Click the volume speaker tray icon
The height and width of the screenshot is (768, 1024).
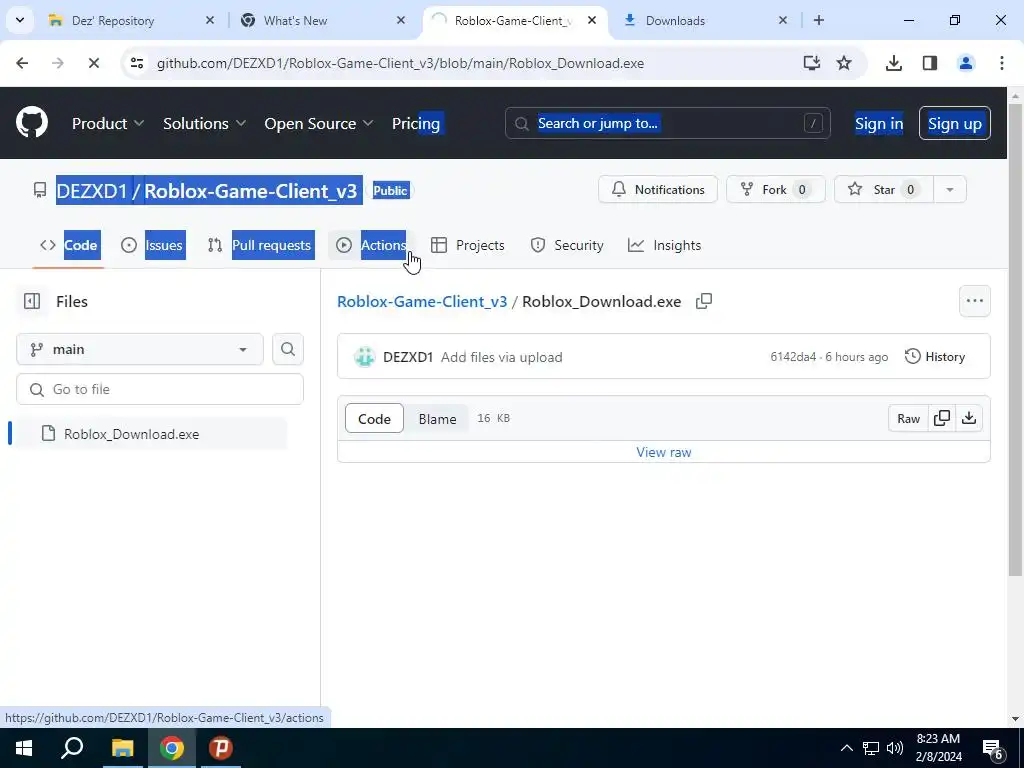tap(895, 748)
